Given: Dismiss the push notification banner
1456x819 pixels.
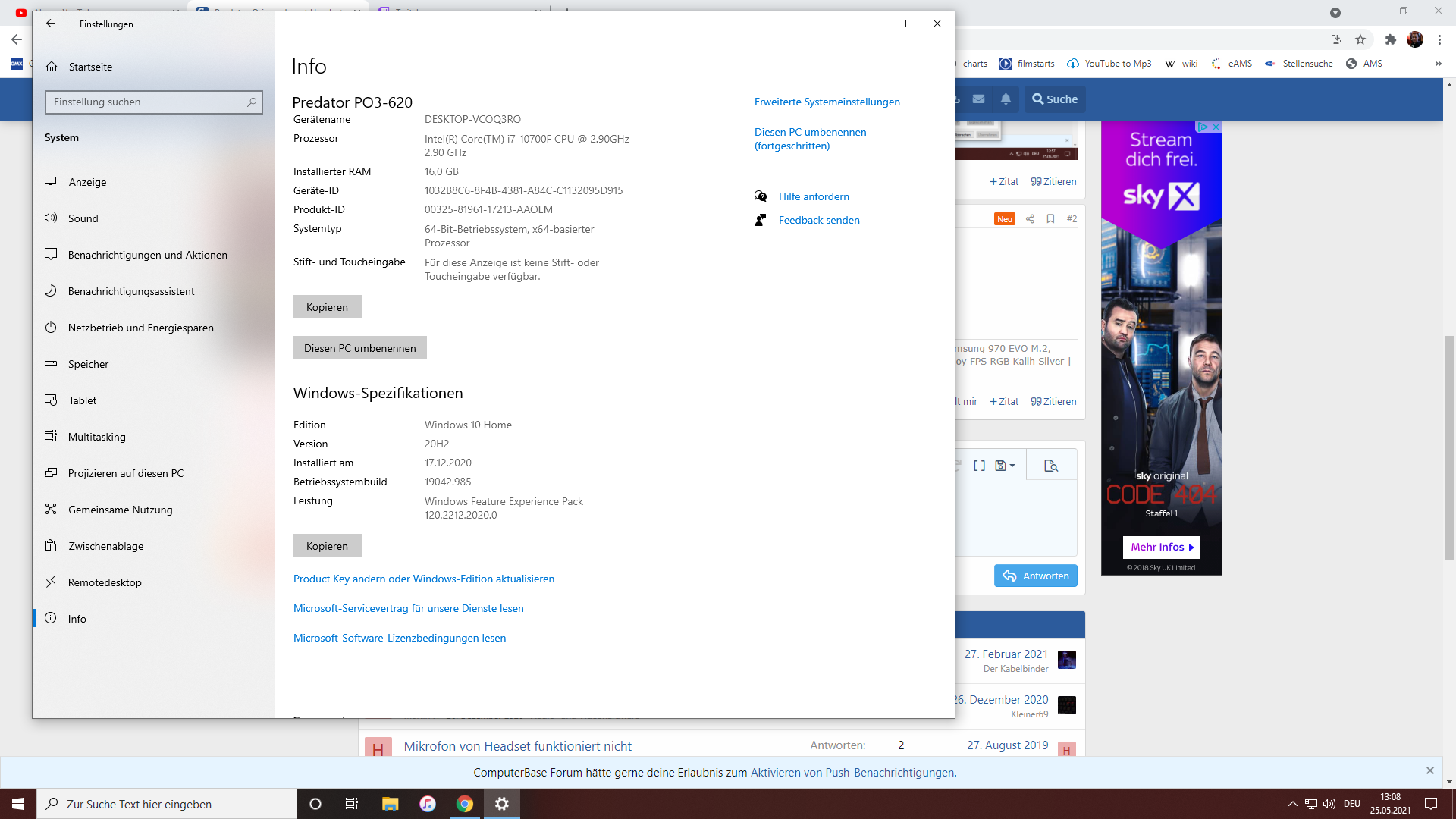Looking at the screenshot, I should 1429,770.
